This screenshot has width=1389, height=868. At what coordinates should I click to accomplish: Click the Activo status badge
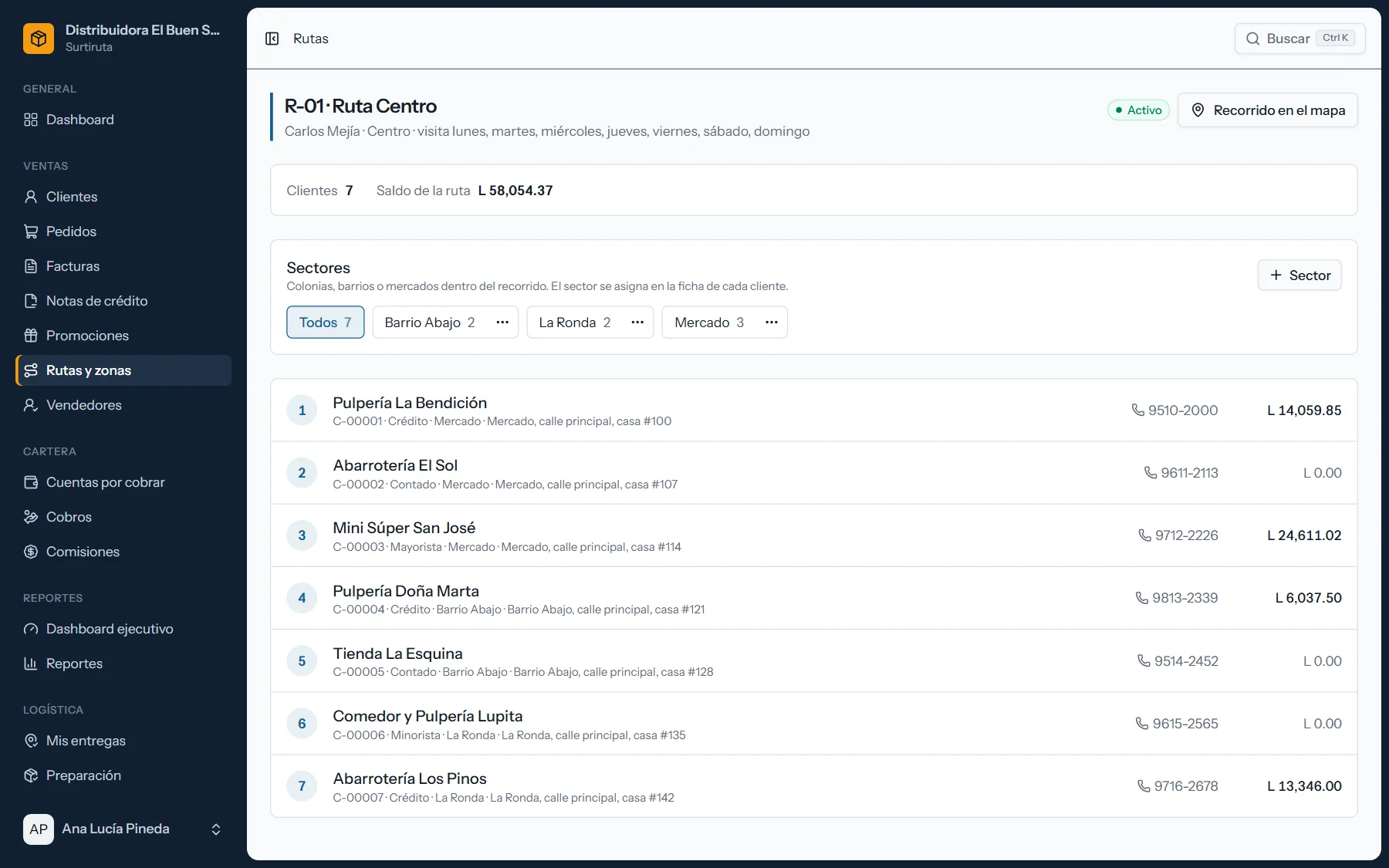[1139, 110]
